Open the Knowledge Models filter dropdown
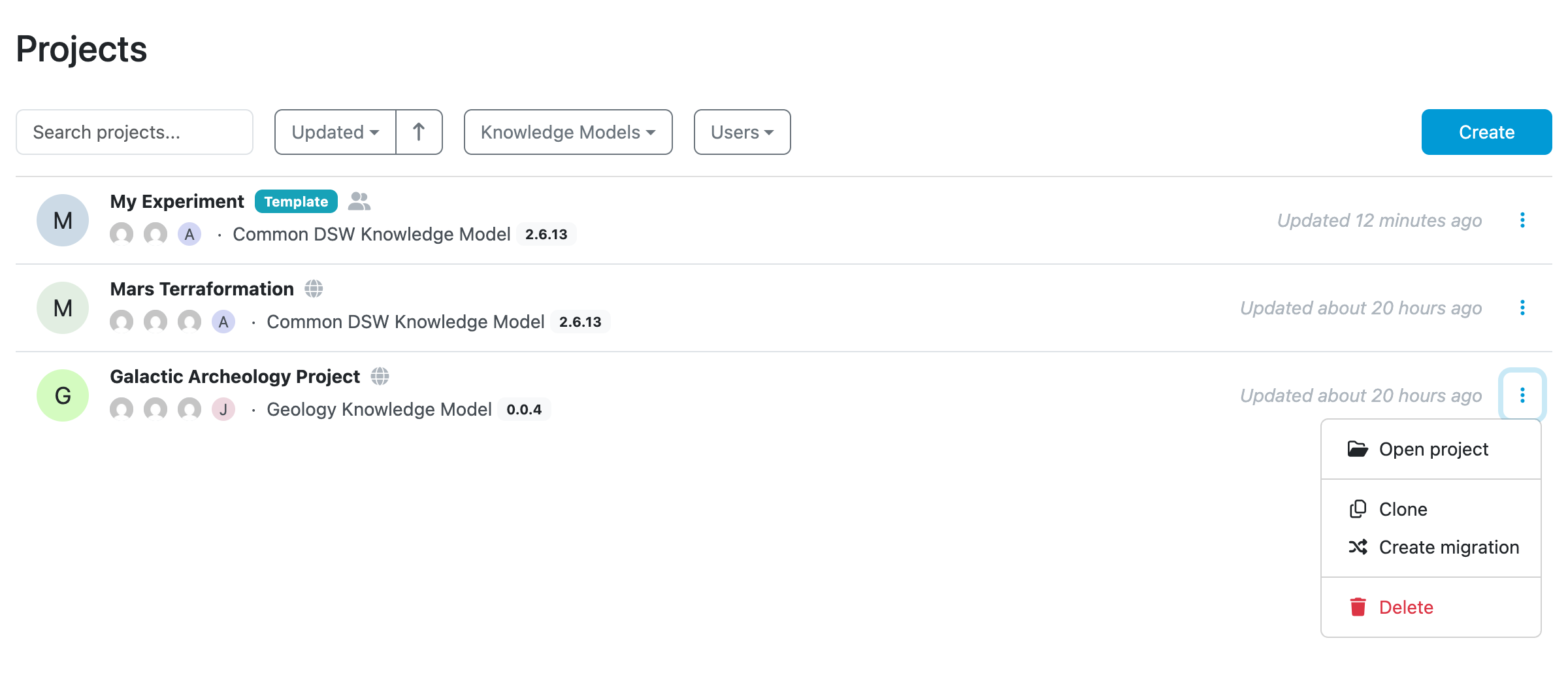The image size is (1568, 700). 568,132
